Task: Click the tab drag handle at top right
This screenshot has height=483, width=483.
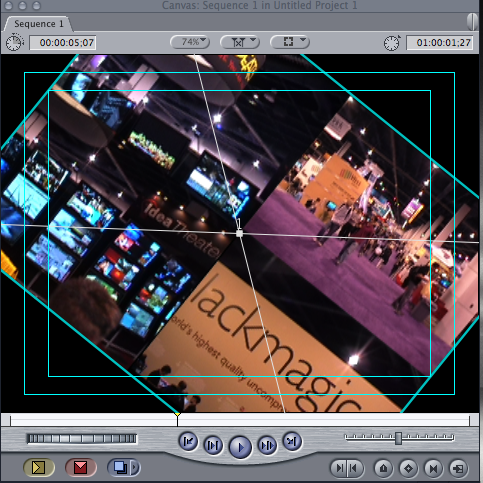Action: click(472, 22)
